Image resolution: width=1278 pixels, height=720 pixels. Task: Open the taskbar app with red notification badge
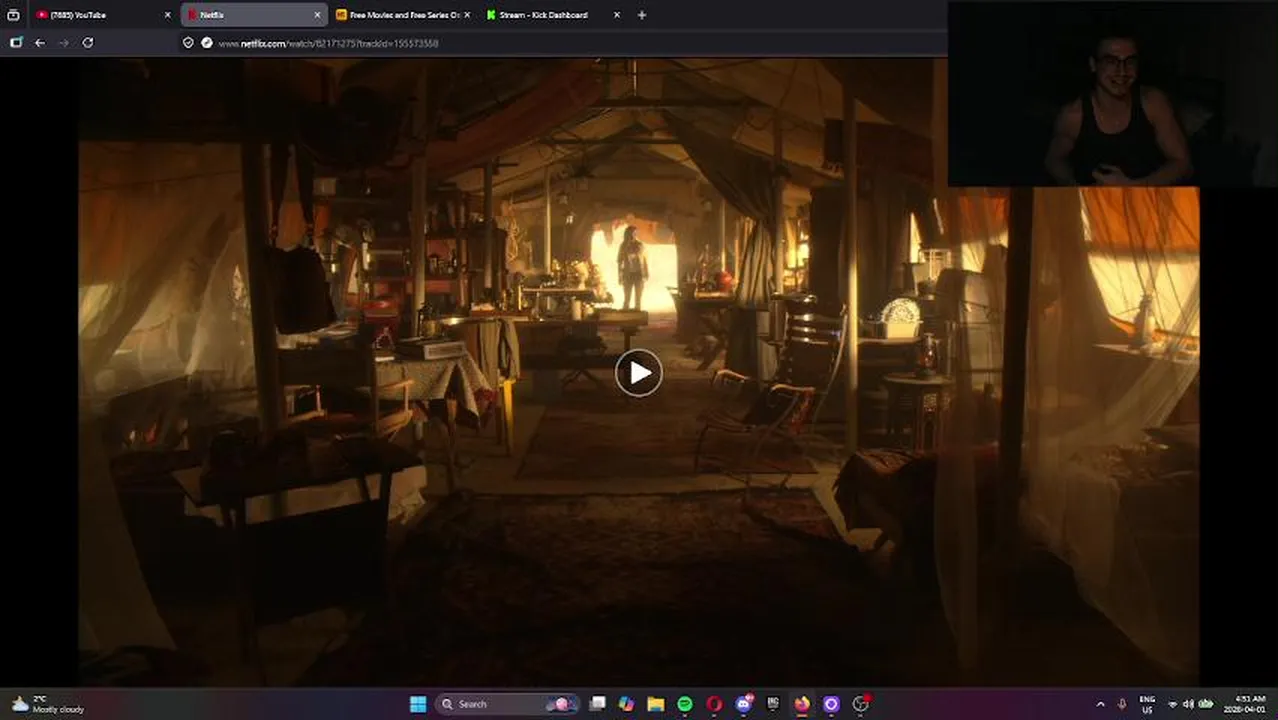[860, 704]
